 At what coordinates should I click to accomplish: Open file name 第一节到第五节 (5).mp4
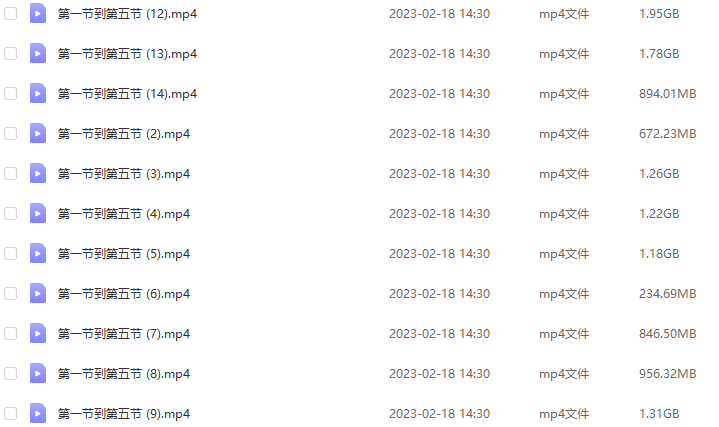click(x=124, y=254)
